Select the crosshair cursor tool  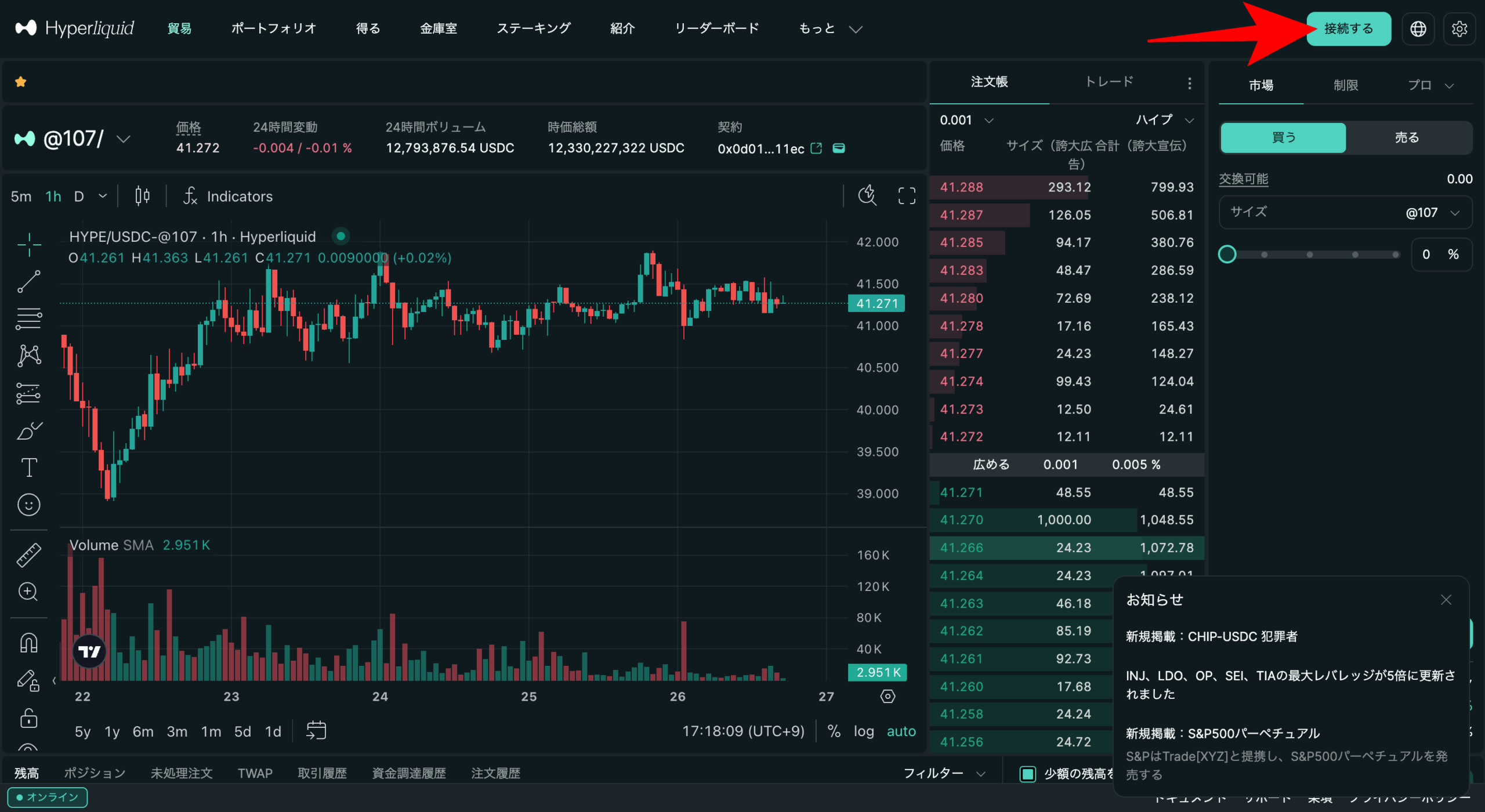click(x=28, y=245)
